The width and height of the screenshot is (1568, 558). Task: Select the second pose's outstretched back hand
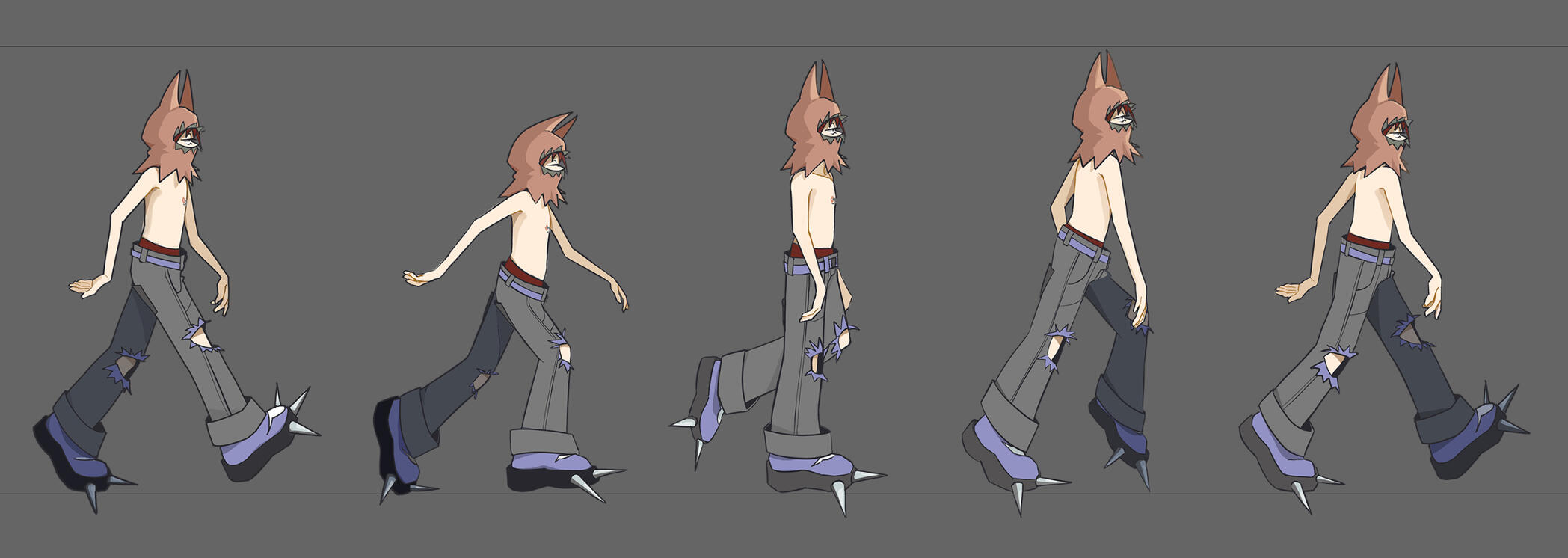click(x=416, y=278)
